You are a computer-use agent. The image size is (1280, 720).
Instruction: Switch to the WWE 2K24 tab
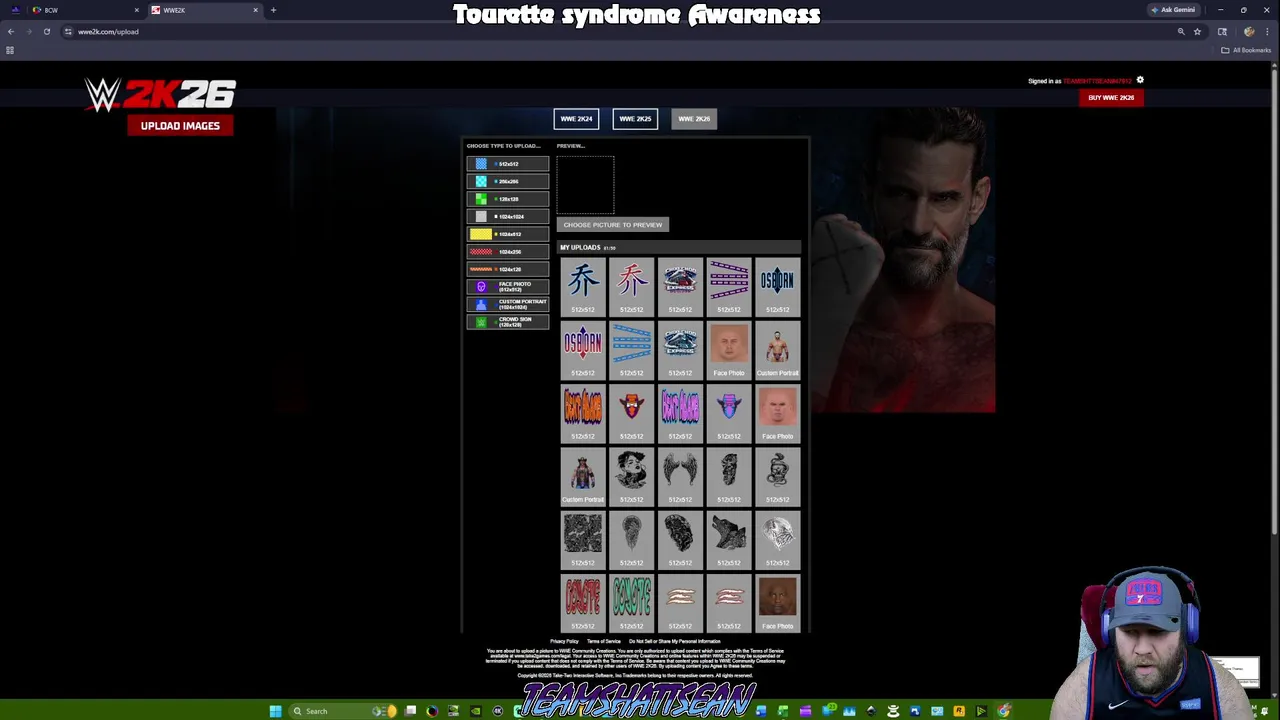coord(576,119)
